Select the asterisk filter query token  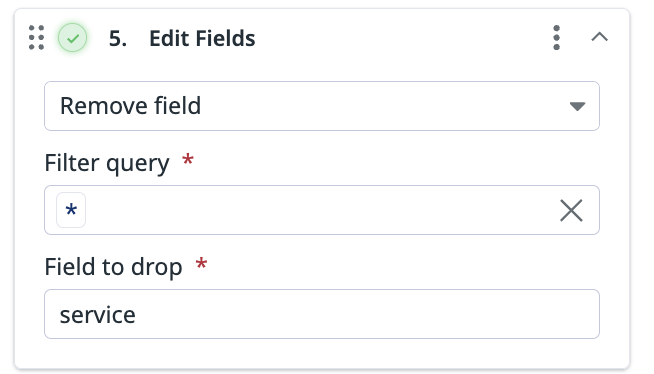[x=71, y=210]
